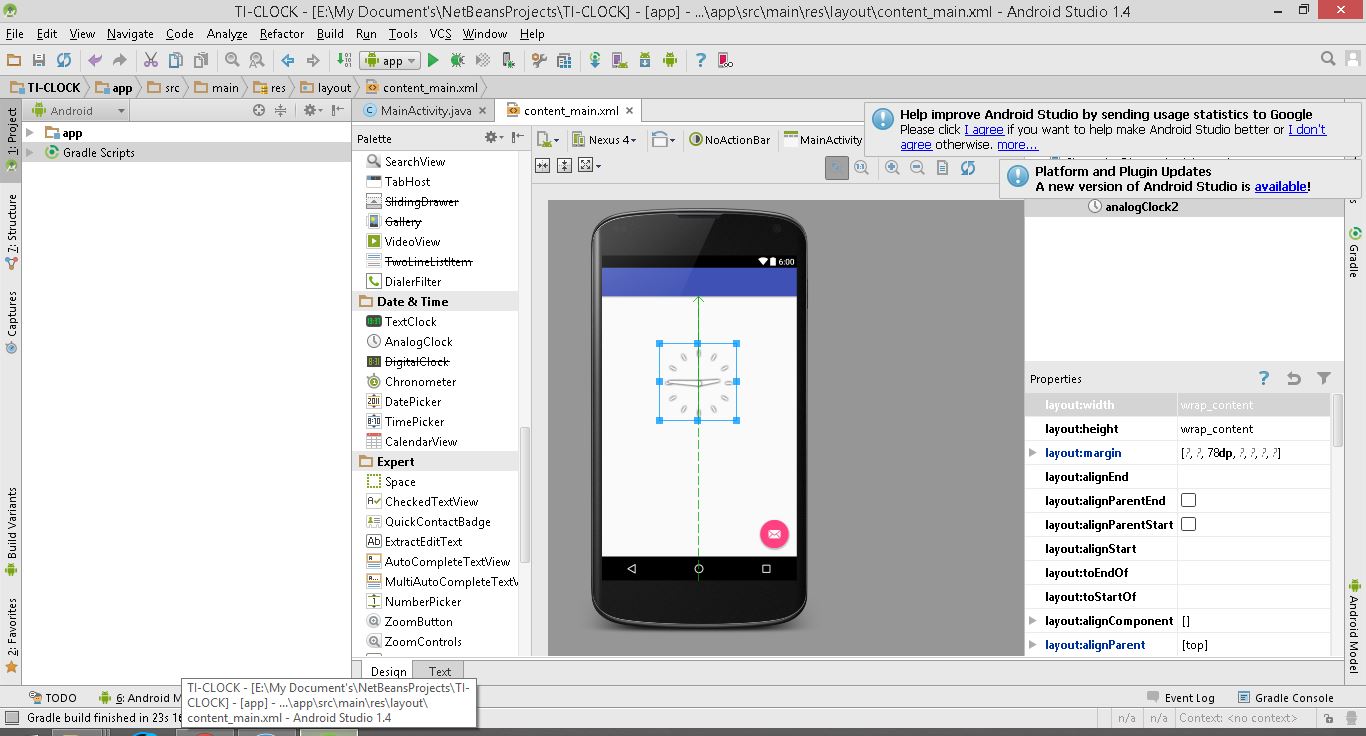Click the 'available' update link
Viewport: 1366px width, 736px height.
click(1280, 187)
